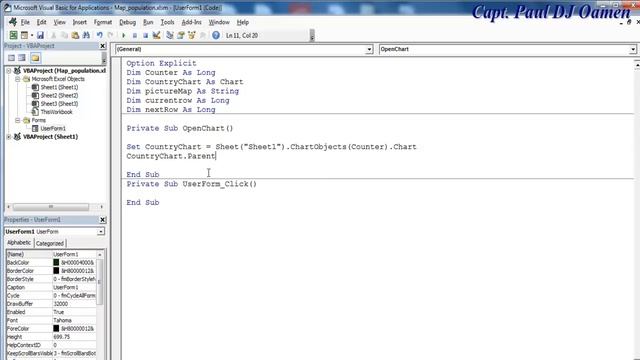The image size is (640, 360).
Task: Open the Insert UserForm dropdown arrow
Action: click(x=31, y=36)
